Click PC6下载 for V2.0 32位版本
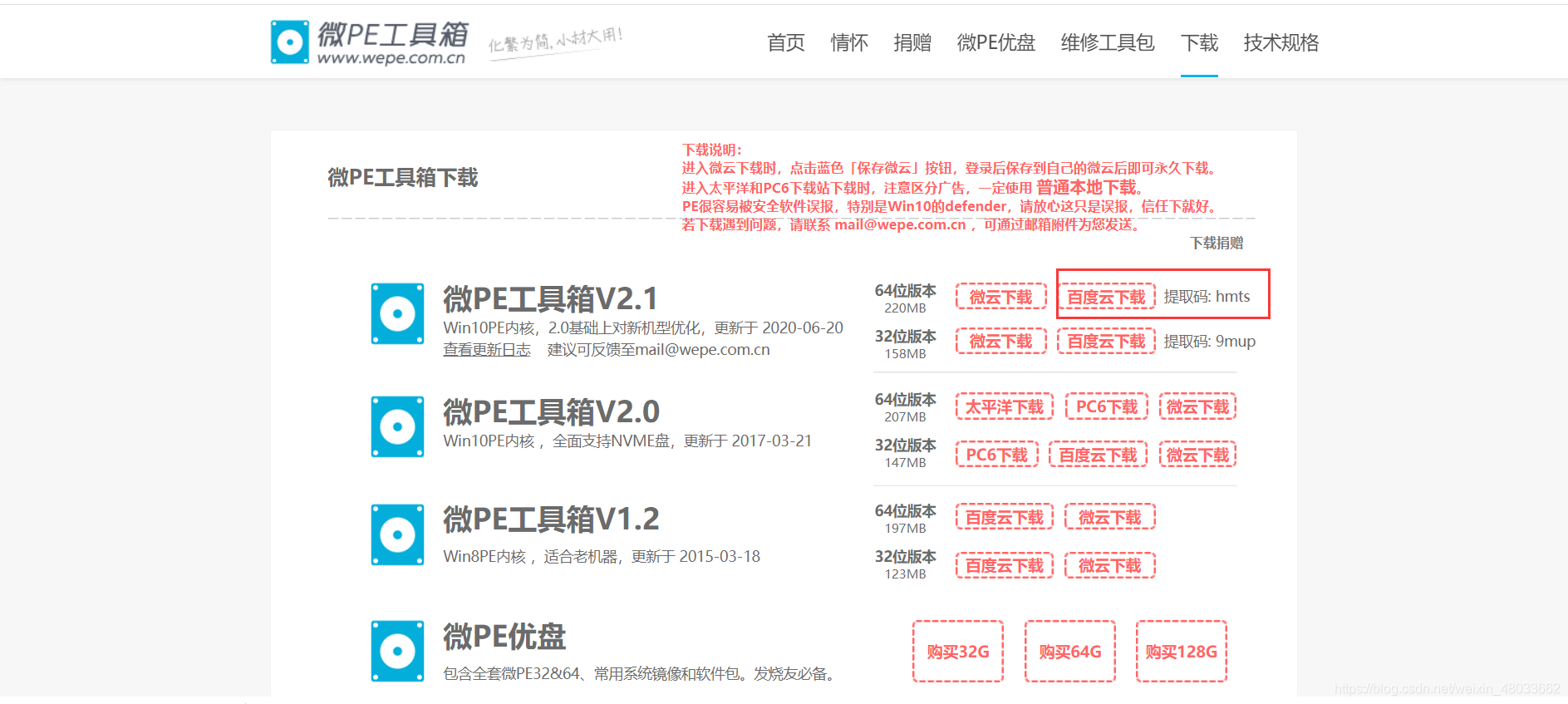1568x704 pixels. (x=996, y=455)
